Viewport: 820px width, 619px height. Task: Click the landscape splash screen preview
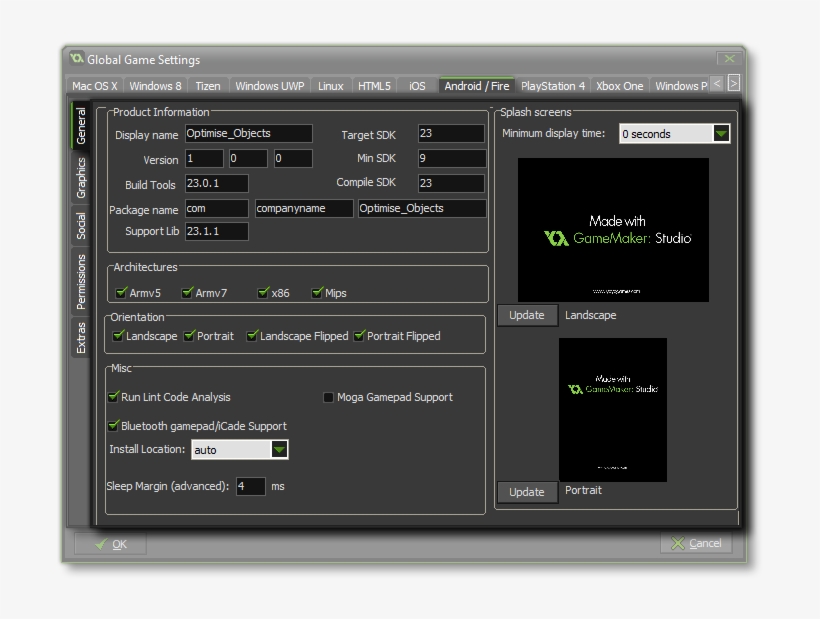pyautogui.click(x=613, y=230)
